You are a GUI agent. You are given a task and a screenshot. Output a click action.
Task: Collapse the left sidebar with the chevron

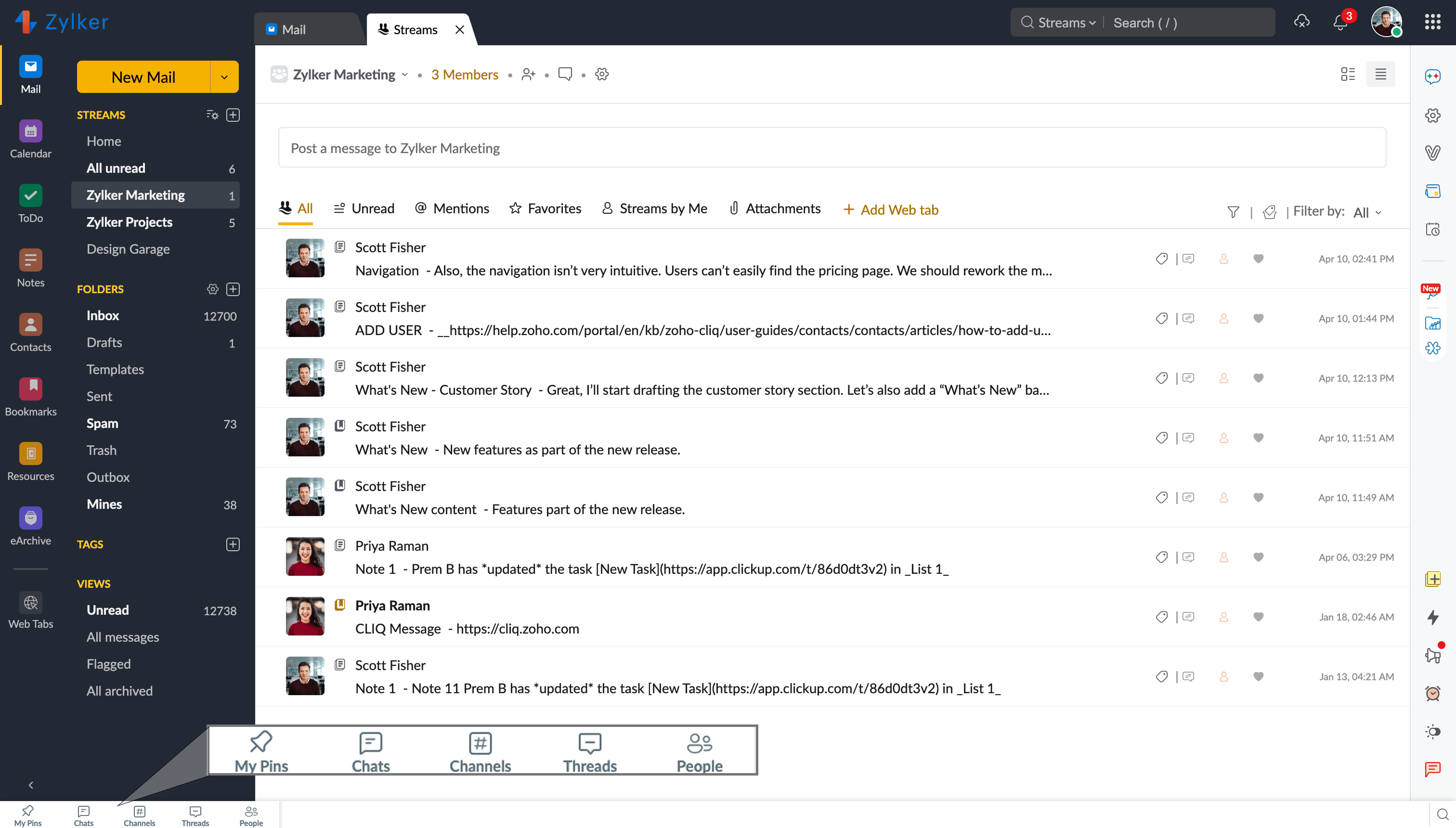click(x=31, y=785)
